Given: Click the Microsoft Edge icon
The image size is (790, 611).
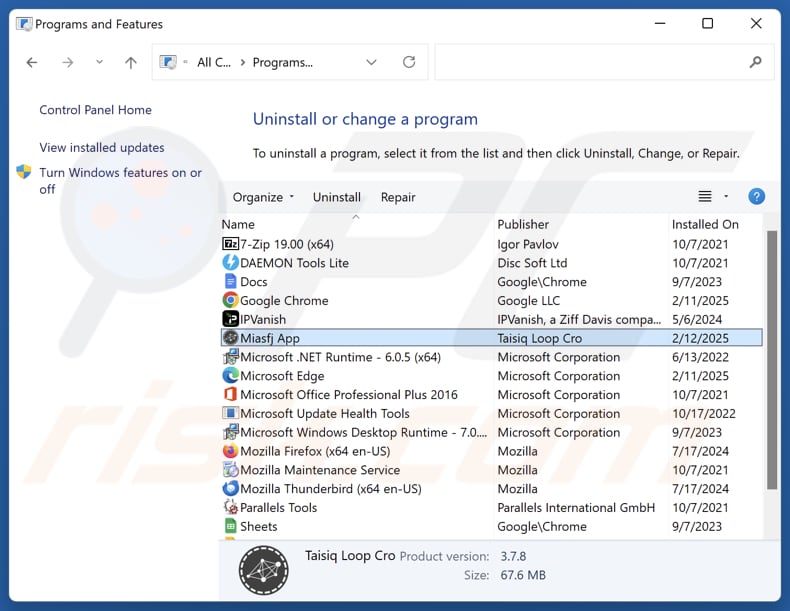Looking at the screenshot, I should point(231,376).
